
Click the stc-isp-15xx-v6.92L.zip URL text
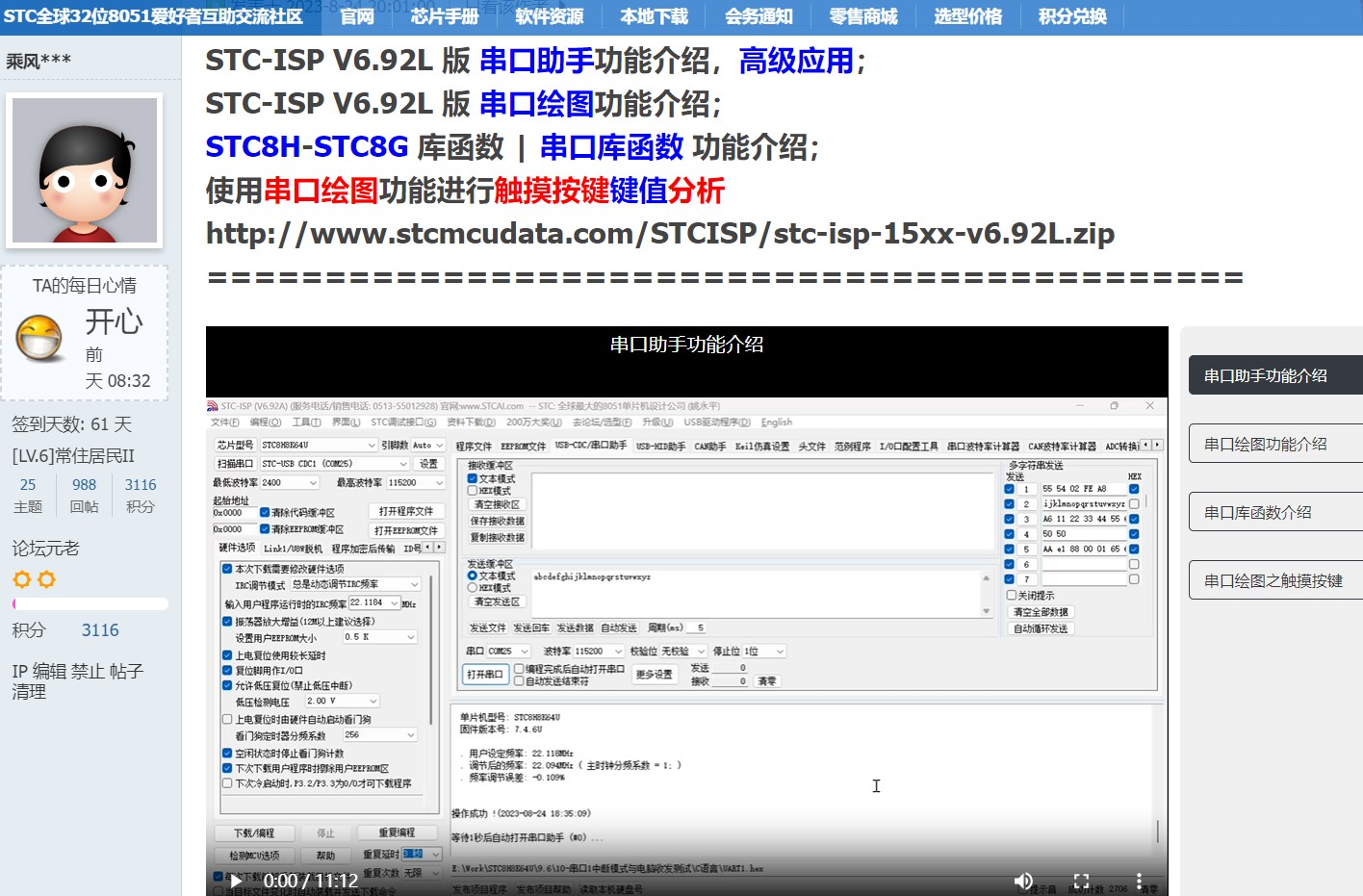tap(660, 233)
